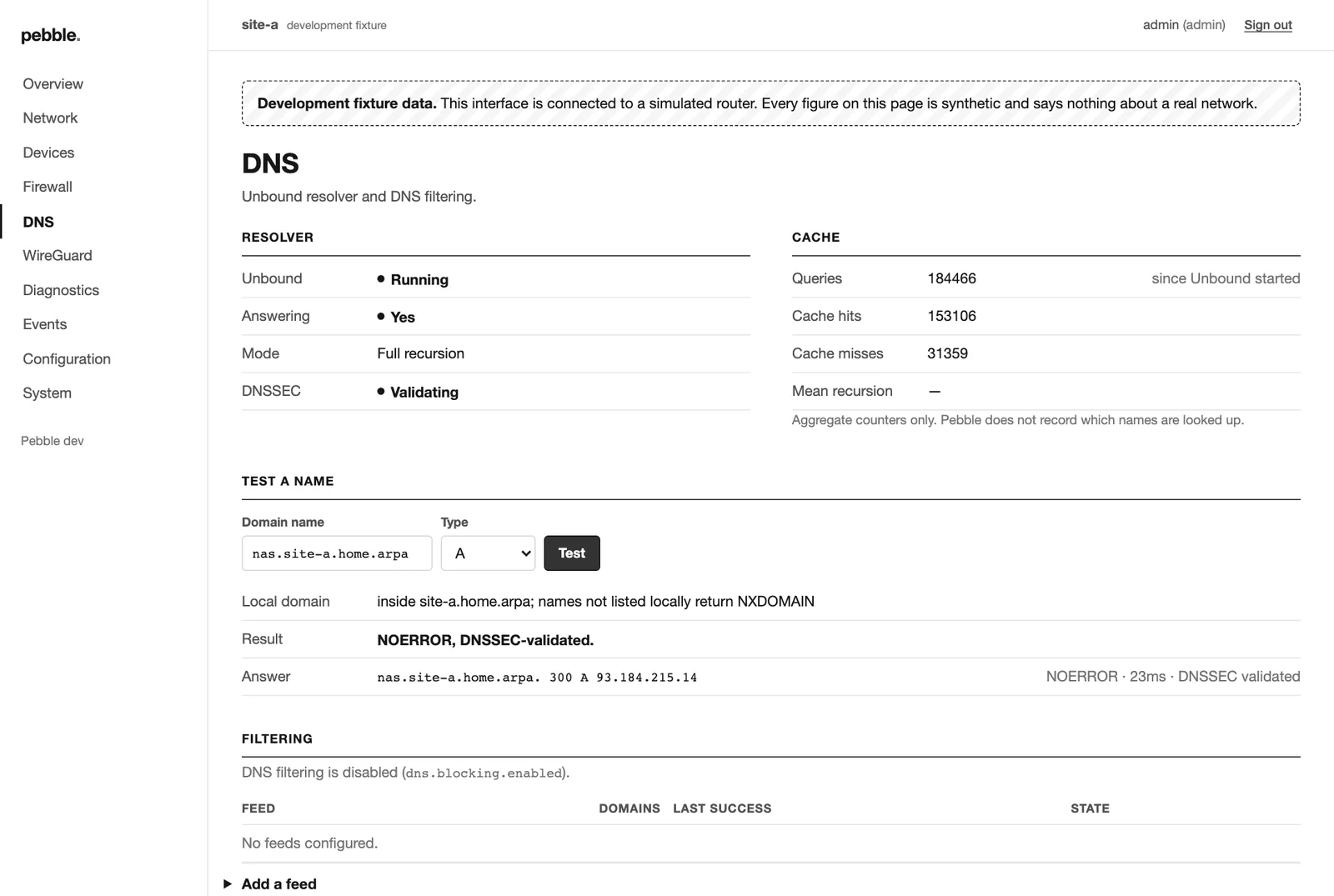Click the Unbound Running status
1334x896 pixels.
(x=413, y=279)
